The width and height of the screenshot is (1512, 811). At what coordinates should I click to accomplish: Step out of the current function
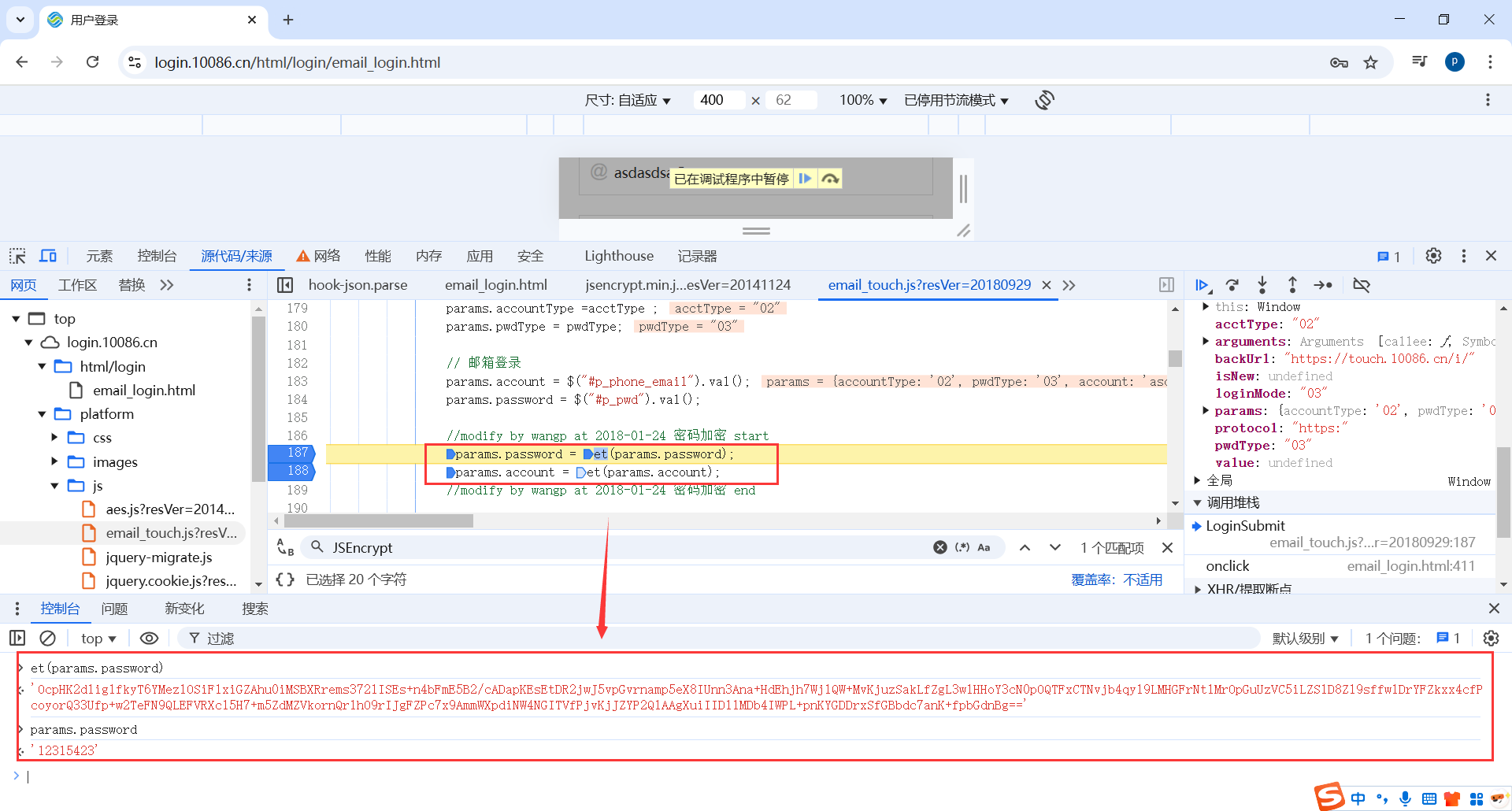[x=1292, y=285]
